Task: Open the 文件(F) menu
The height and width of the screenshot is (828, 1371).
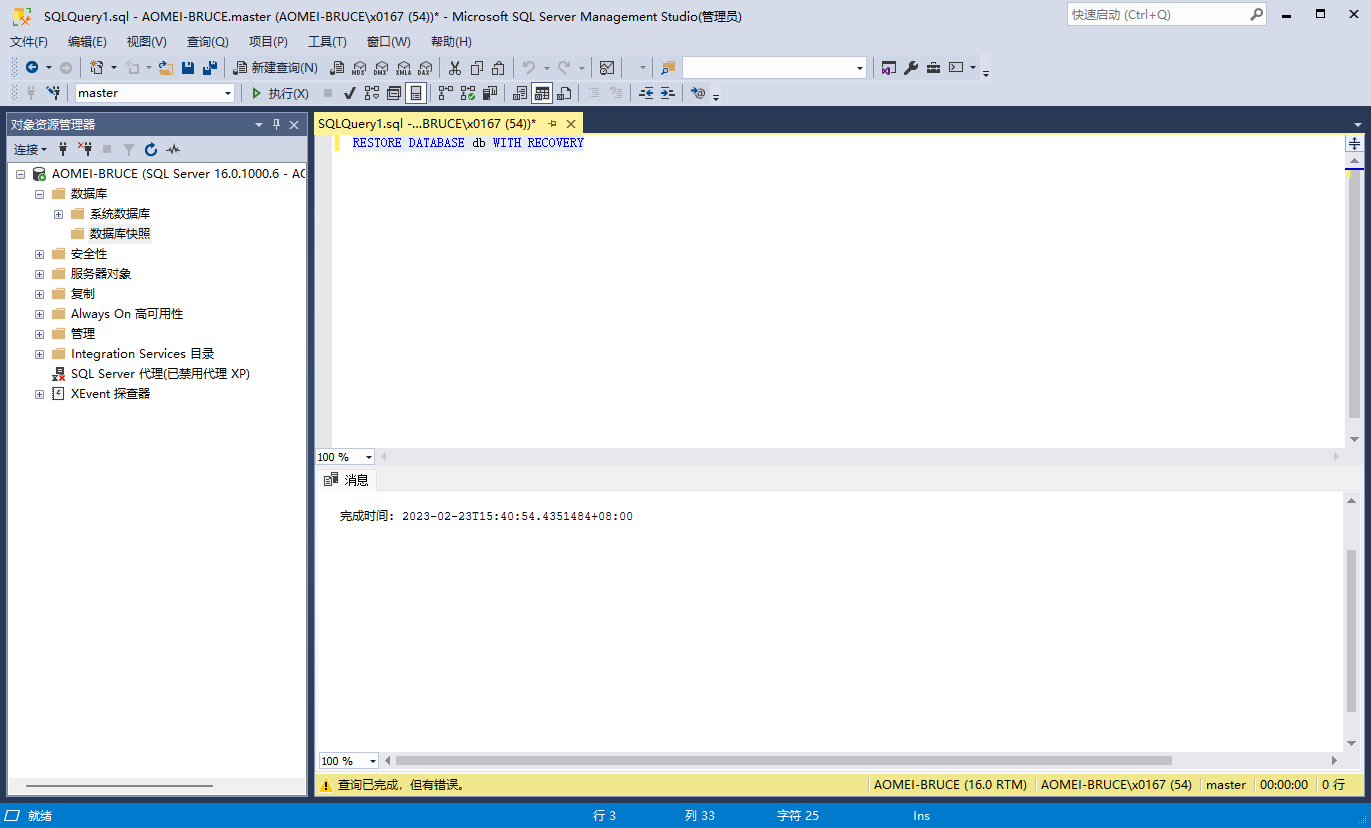Action: pyautogui.click(x=29, y=42)
